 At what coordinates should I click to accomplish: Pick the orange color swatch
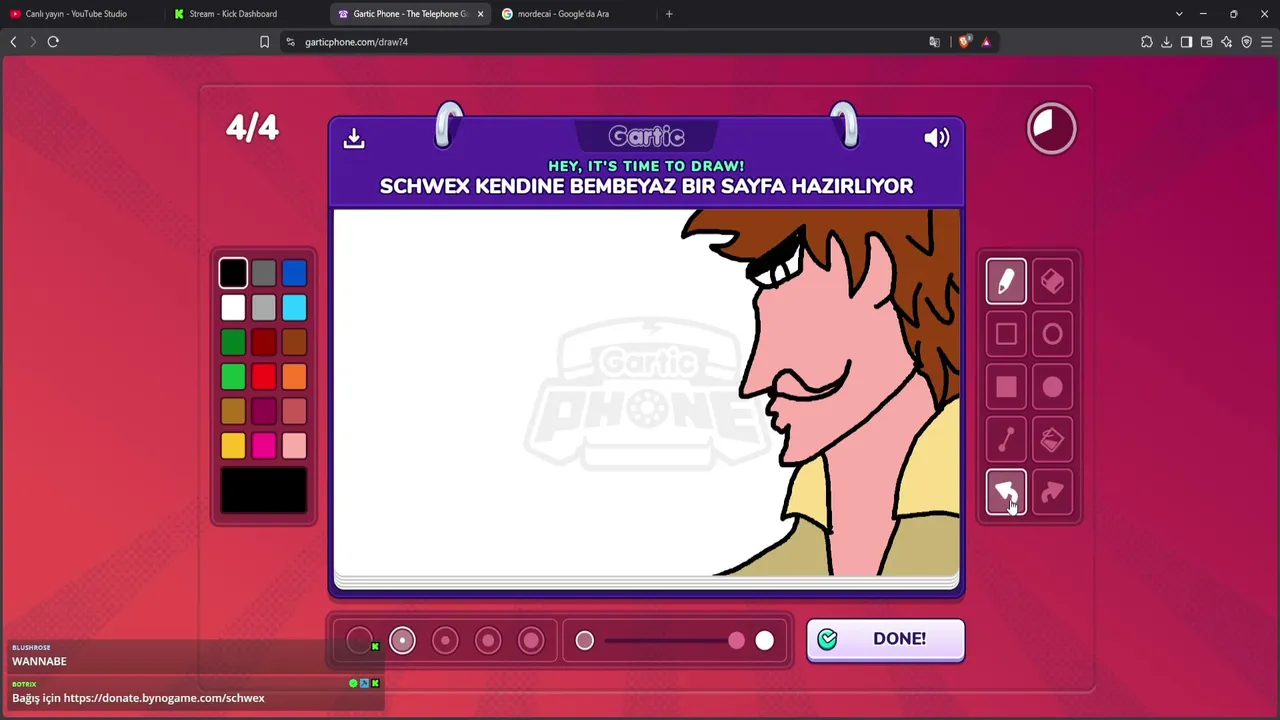point(294,377)
